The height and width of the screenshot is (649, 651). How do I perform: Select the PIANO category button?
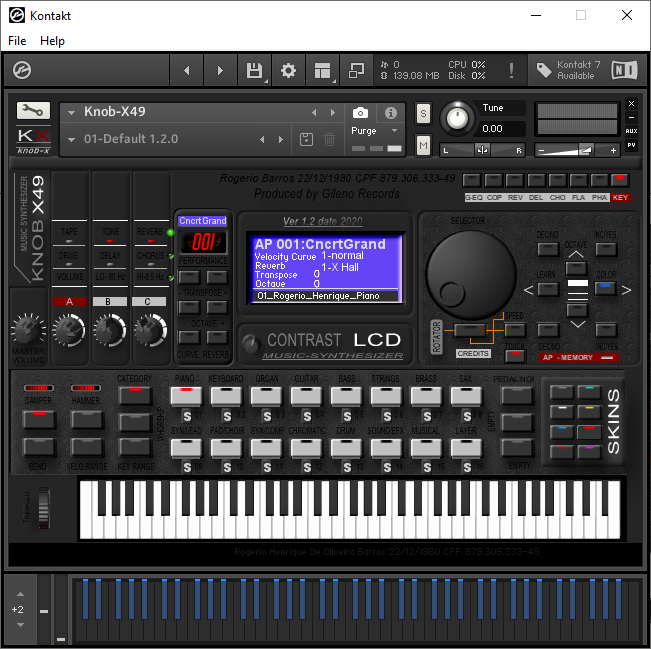pos(186,396)
